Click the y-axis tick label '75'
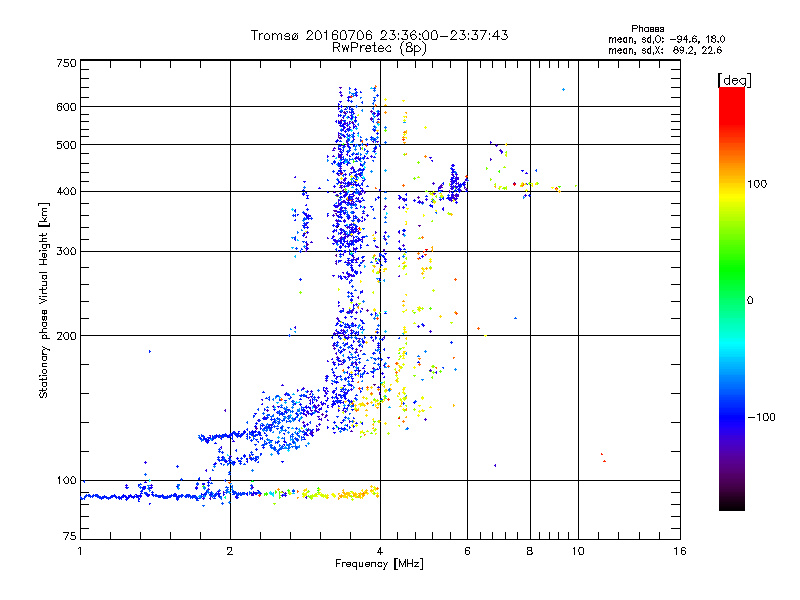 70,536
